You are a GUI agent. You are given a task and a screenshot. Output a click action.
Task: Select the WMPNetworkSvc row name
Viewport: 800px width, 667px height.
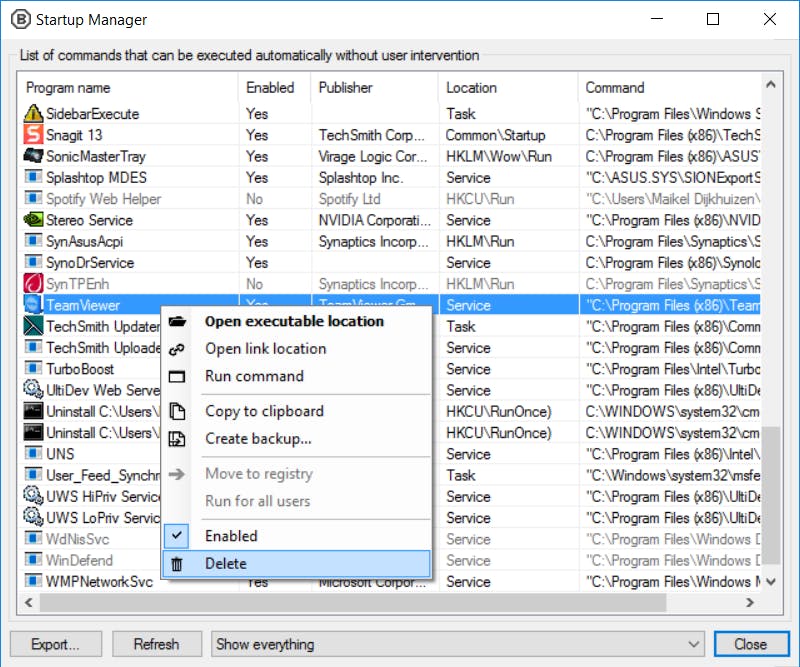click(99, 581)
